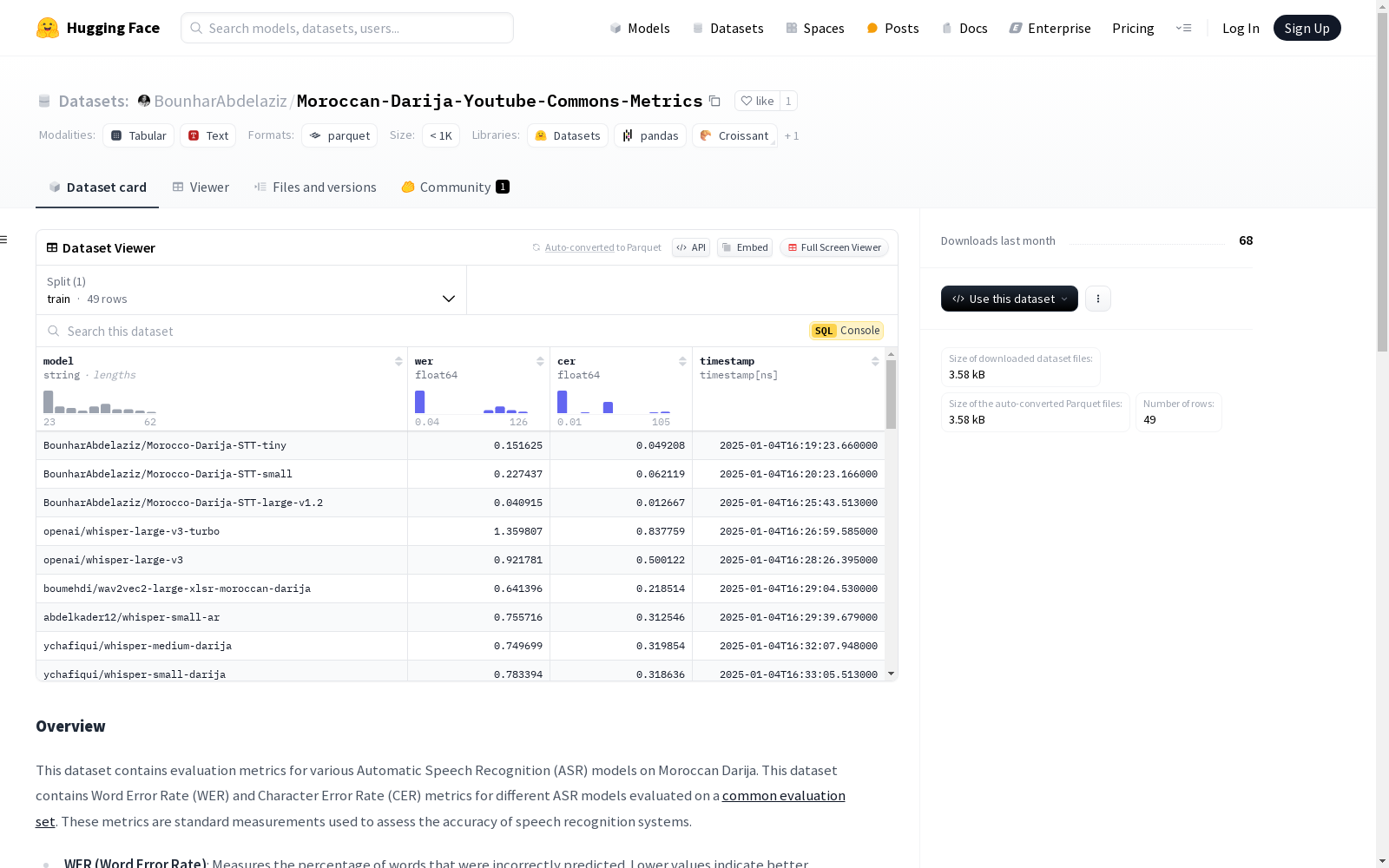1389x868 pixels.
Task: Go to the Pricing page
Action: pos(1133,28)
